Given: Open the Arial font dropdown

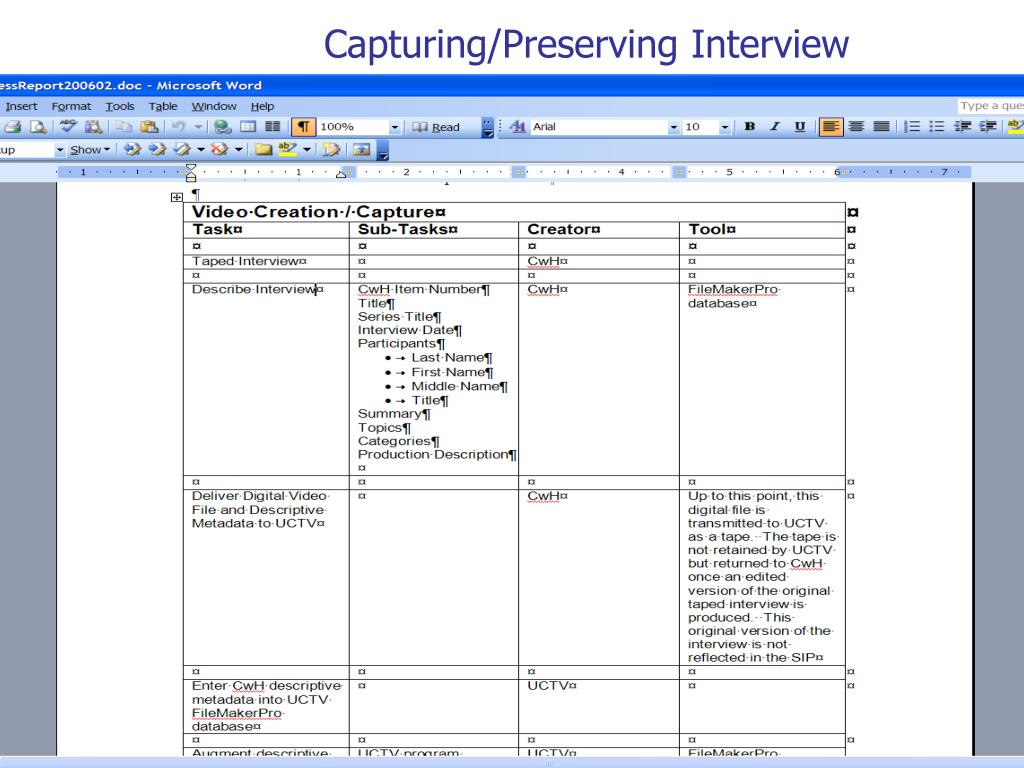Looking at the screenshot, I should point(673,127).
